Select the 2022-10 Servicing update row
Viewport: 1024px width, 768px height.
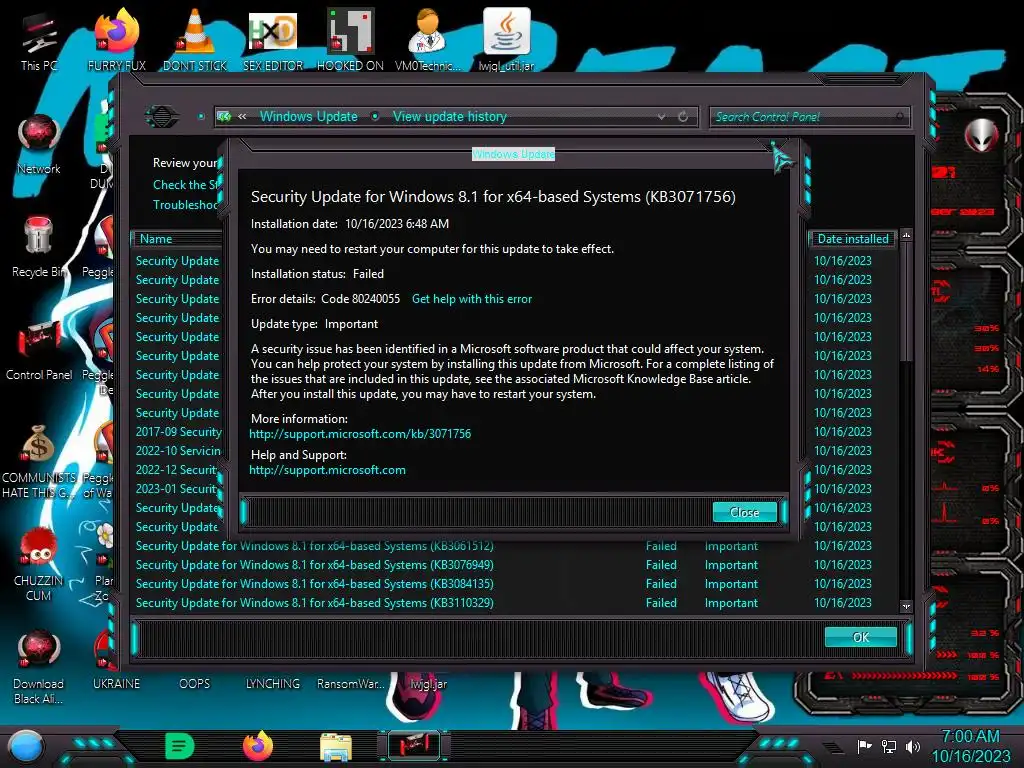178,451
